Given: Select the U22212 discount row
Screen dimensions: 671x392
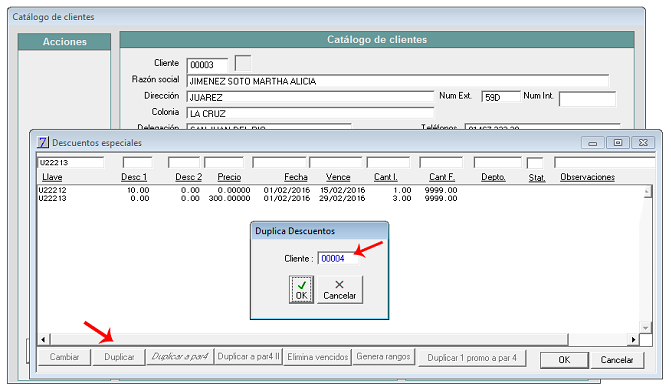Looking at the screenshot, I should point(248,190).
